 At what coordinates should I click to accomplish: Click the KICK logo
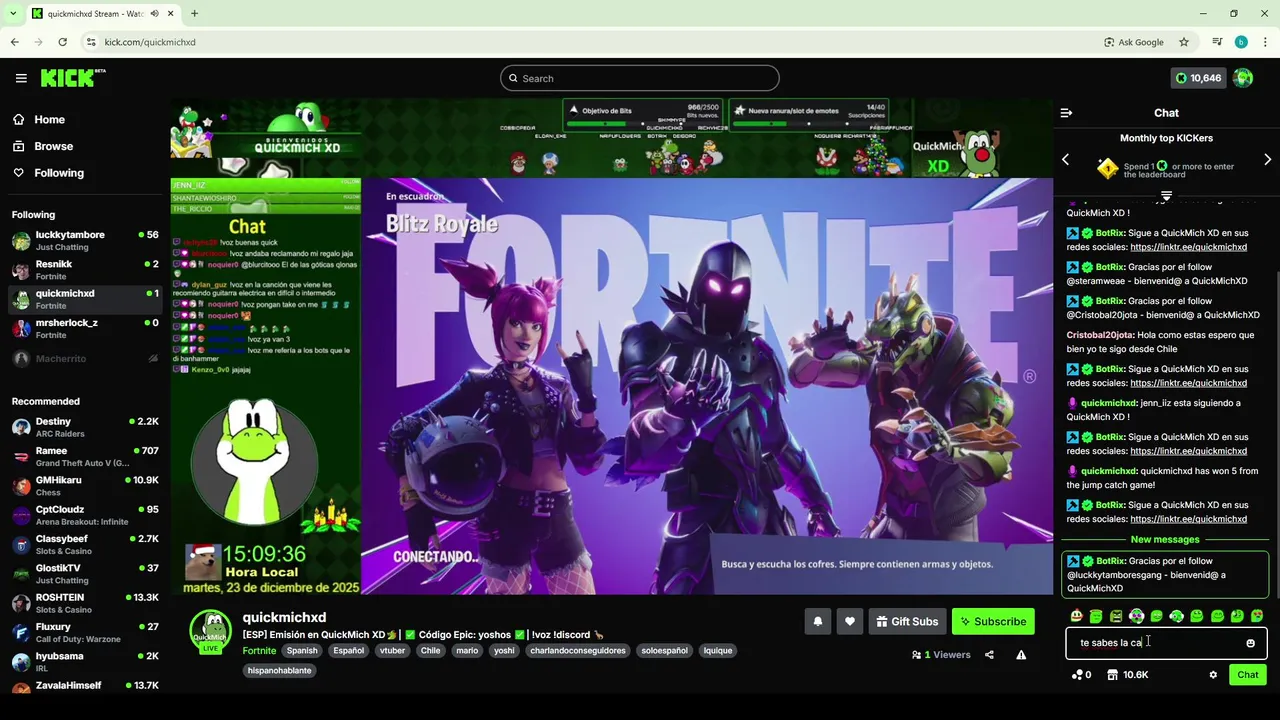[72, 78]
